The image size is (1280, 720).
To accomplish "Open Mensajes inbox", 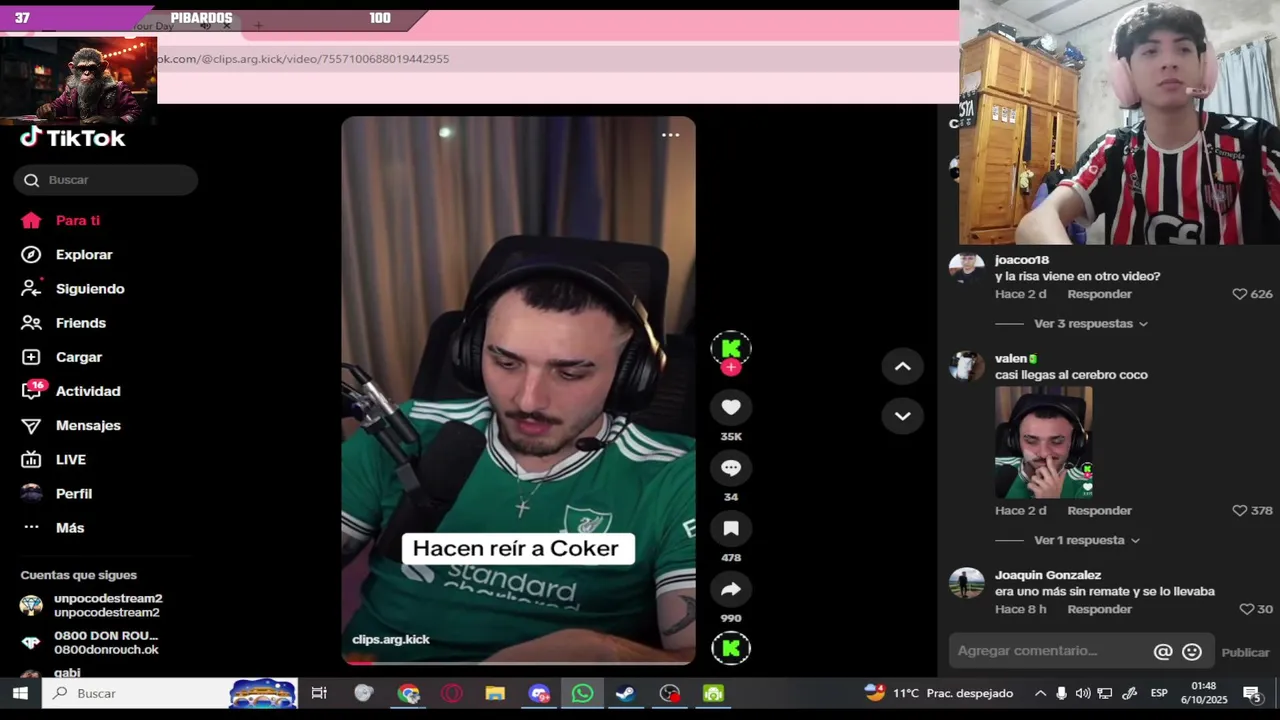I will [88, 425].
